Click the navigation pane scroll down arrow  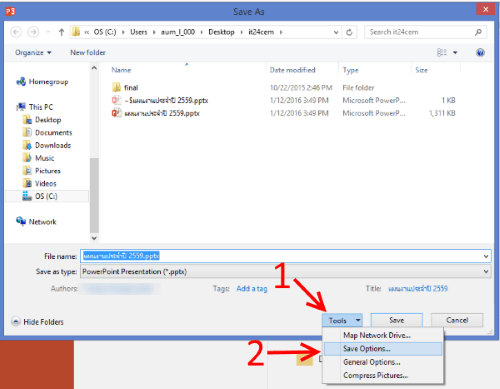point(94,238)
